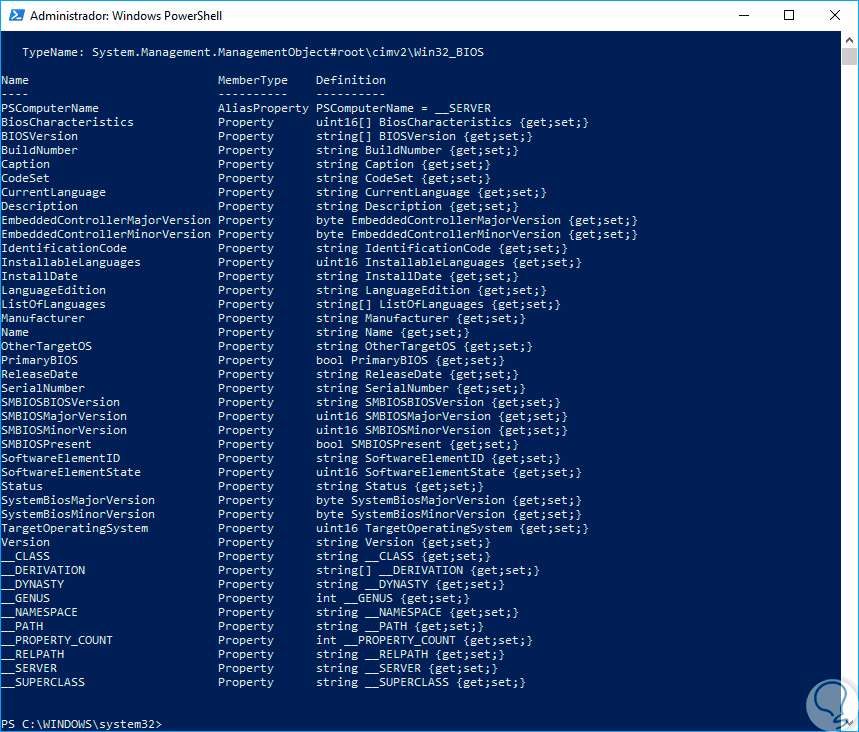Click the SerialNumber property name
Viewport: 859px width, 732px height.
(43, 388)
